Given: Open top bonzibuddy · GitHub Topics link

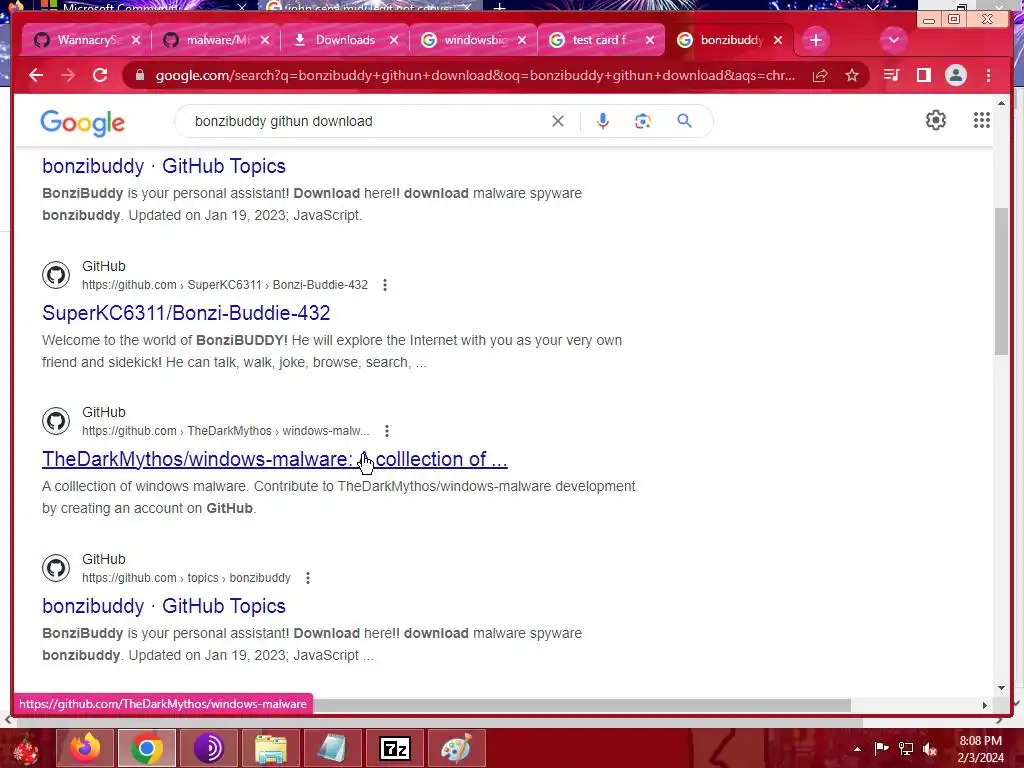Looking at the screenshot, I should click(164, 166).
